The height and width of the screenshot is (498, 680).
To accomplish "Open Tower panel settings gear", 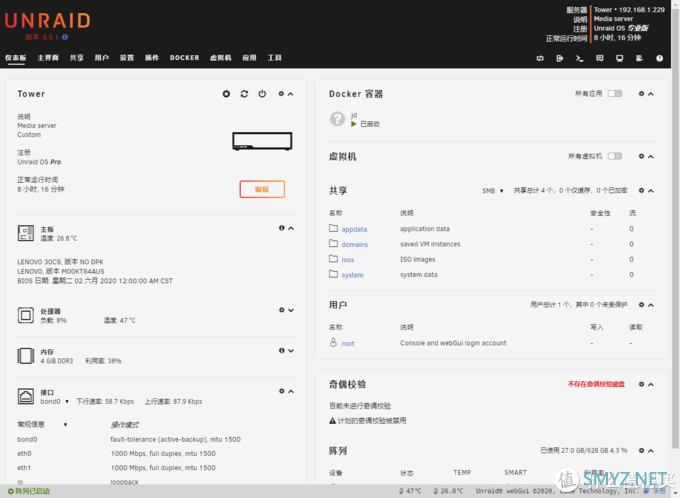I will [x=281, y=94].
